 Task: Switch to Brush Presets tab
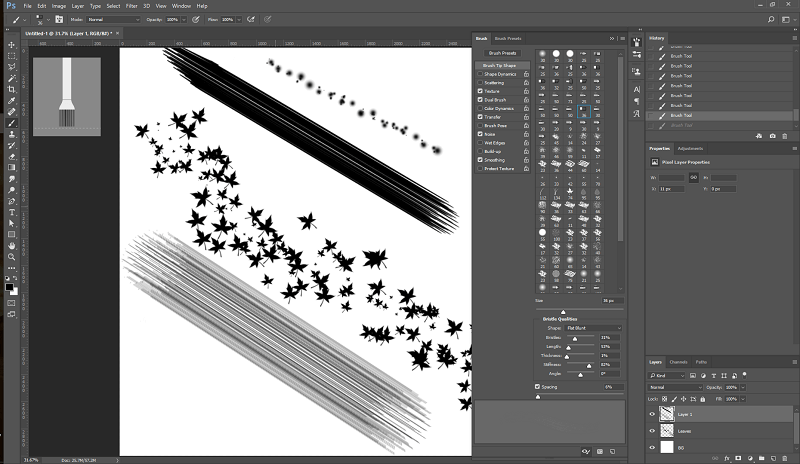[x=508, y=38]
